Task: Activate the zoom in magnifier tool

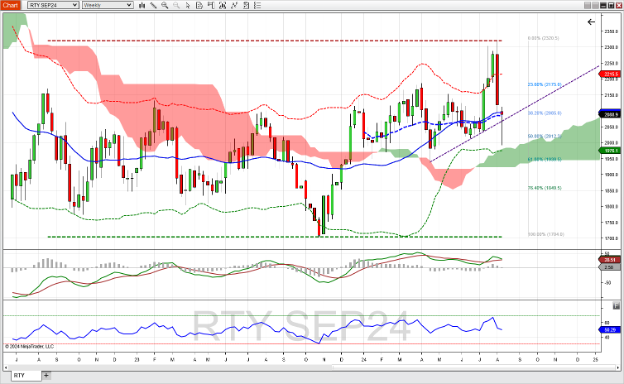Action: click(165, 5)
